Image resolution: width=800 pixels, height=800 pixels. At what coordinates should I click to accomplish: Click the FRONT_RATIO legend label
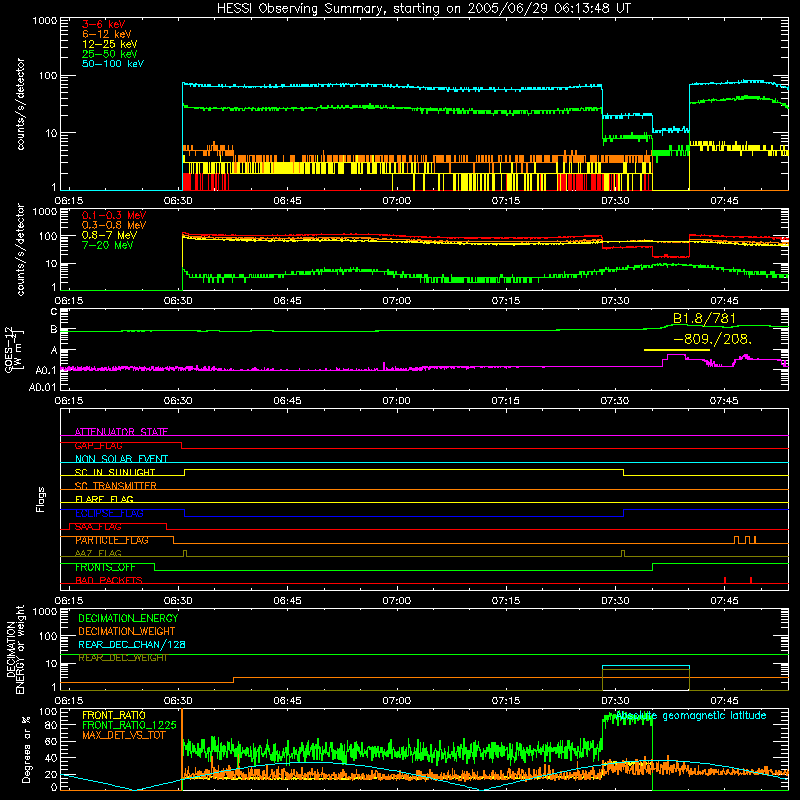point(114,715)
